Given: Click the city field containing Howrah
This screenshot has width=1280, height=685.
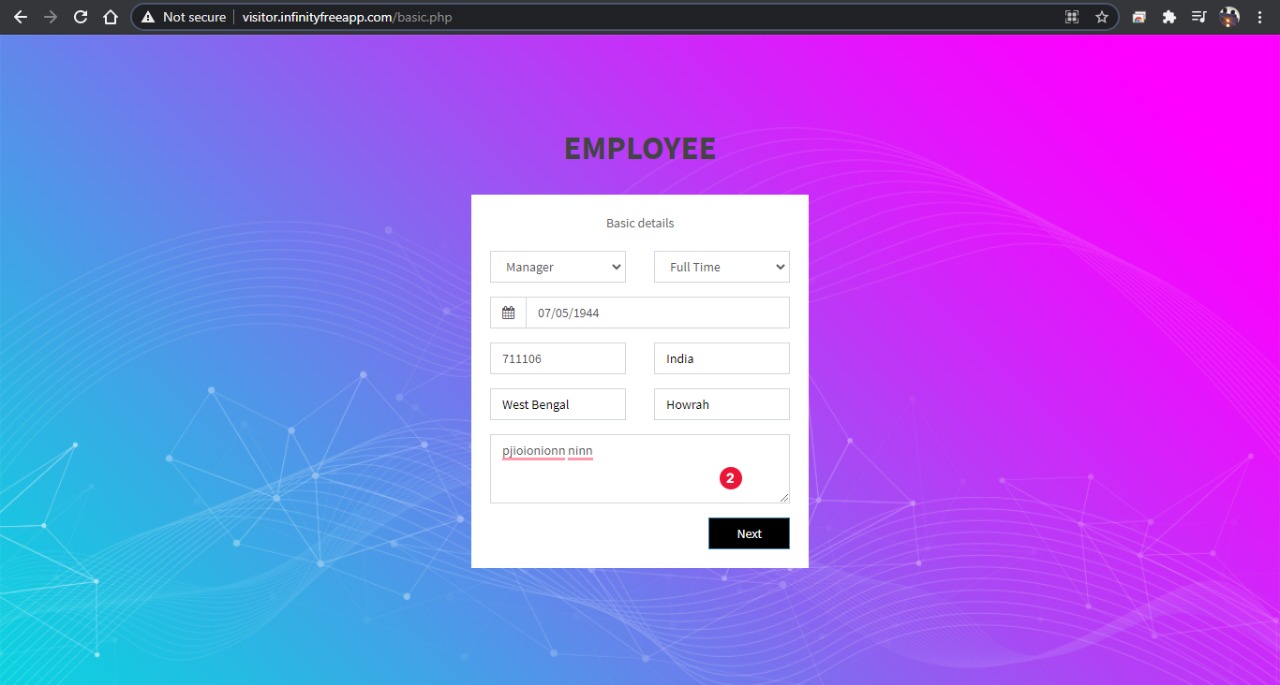Looking at the screenshot, I should click(722, 404).
